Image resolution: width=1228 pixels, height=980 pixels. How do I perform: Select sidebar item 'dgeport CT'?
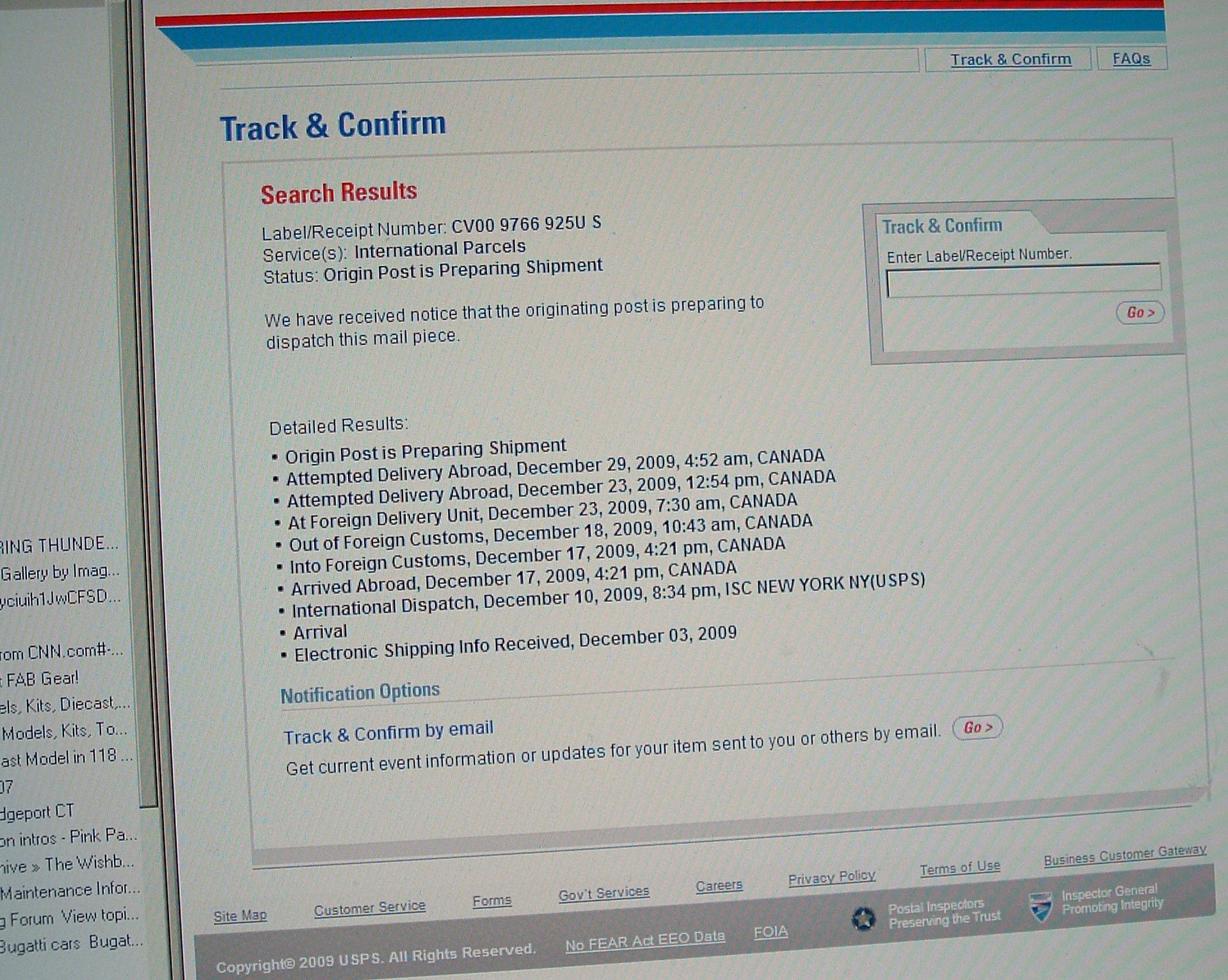point(37,812)
